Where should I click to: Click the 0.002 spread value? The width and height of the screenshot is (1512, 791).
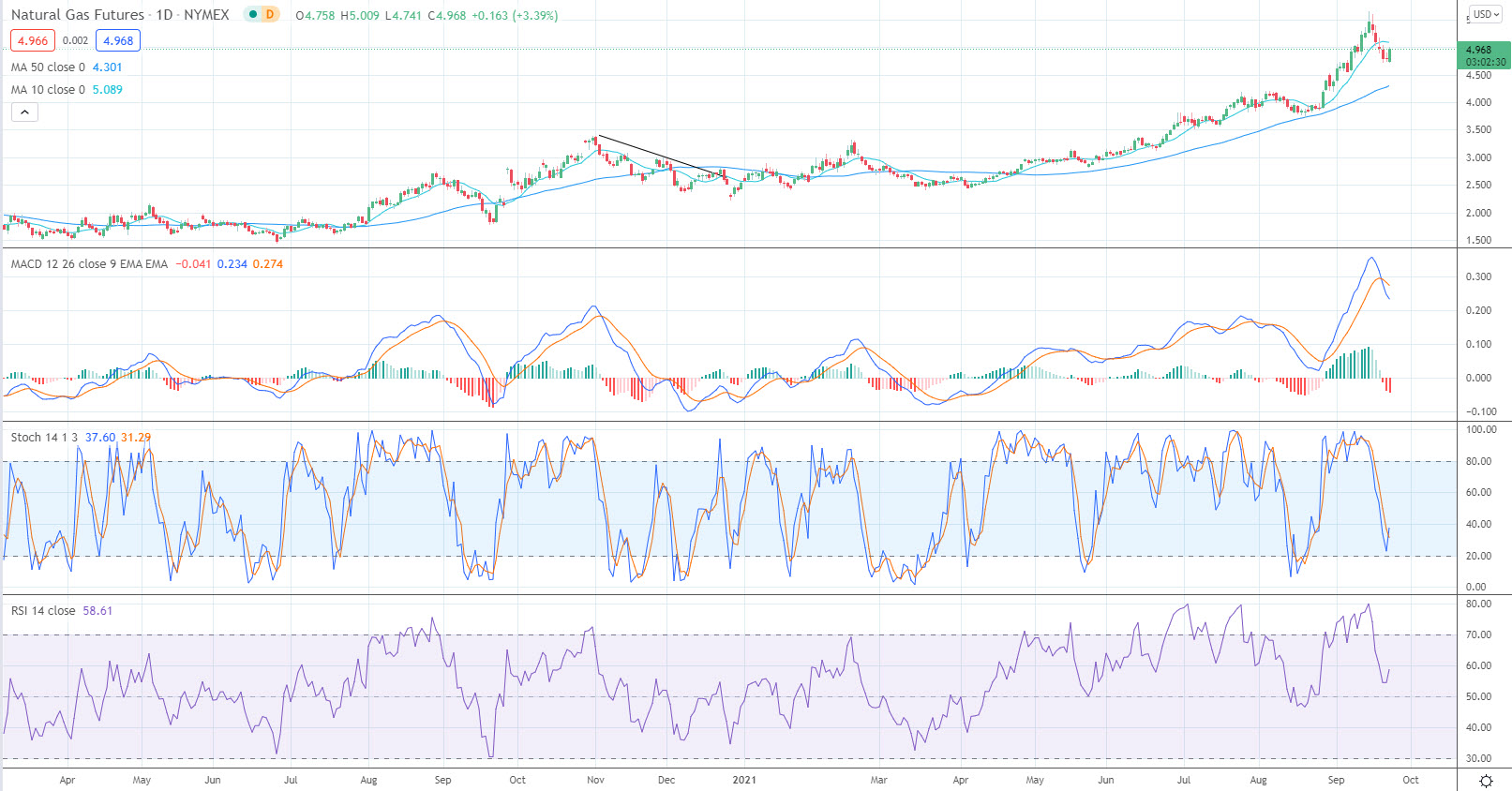[76, 40]
